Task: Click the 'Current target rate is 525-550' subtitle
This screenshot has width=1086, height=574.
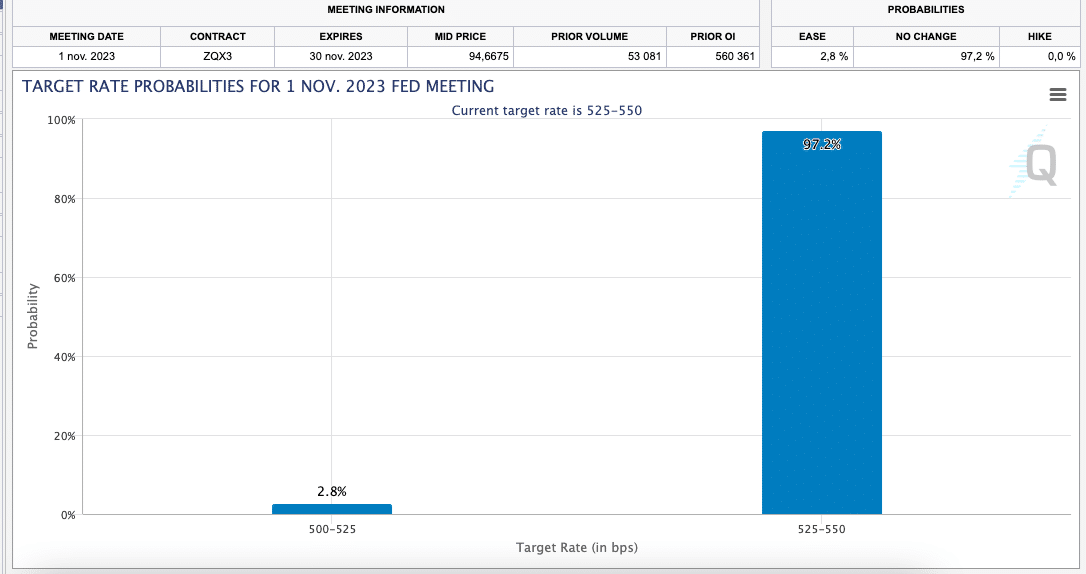Action: (546, 110)
